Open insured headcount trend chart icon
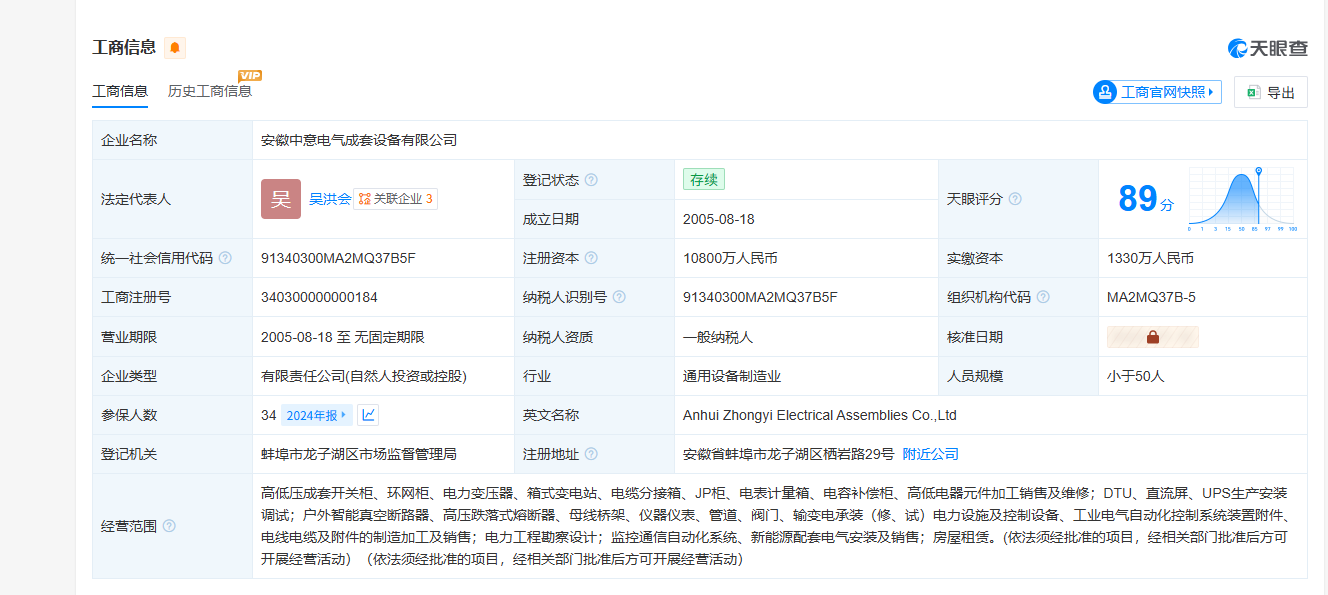The height and width of the screenshot is (595, 1328). (x=368, y=415)
